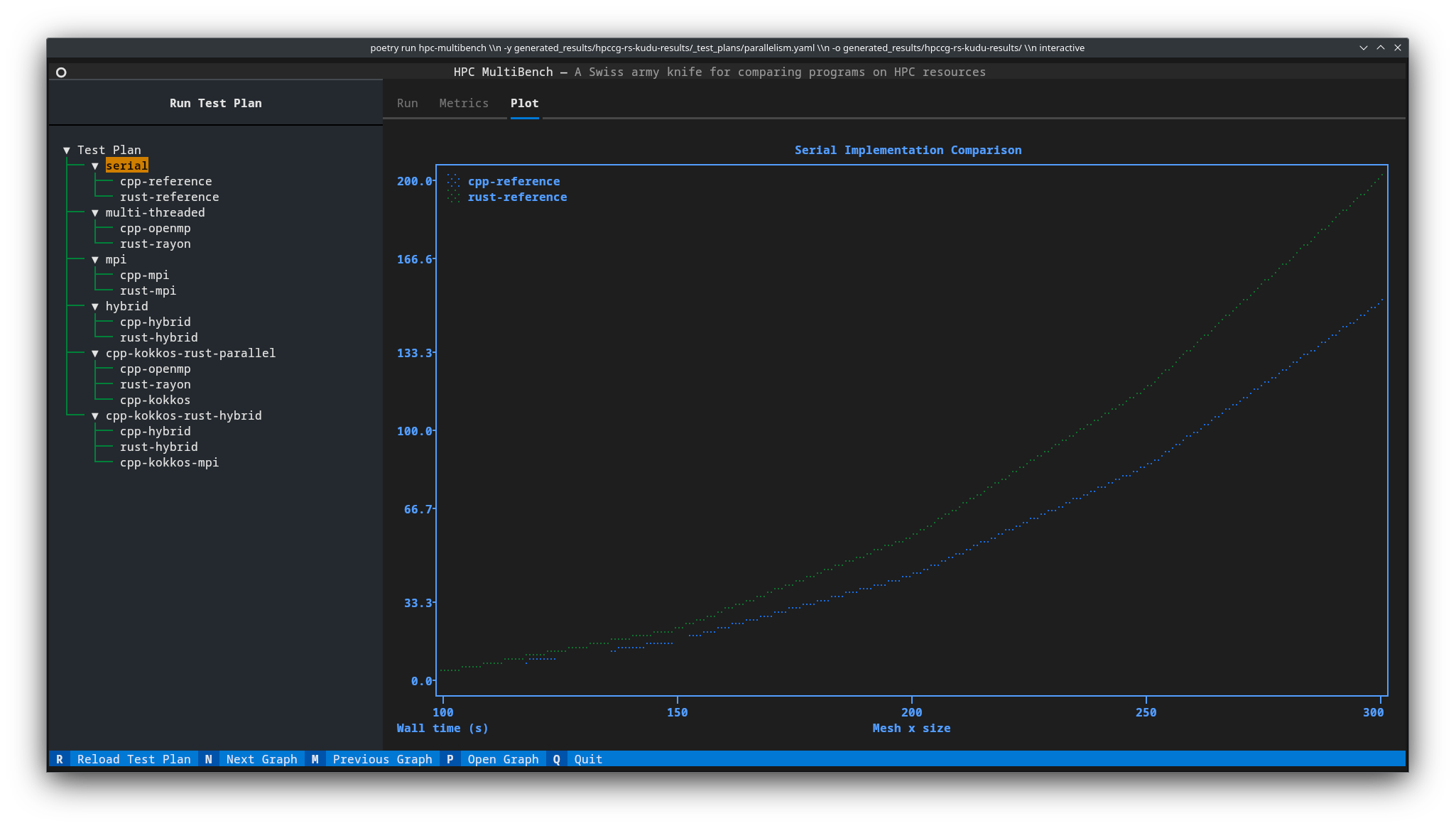Select rust-mpi in the tree
Viewport: 1456px width, 828px height.
148,291
